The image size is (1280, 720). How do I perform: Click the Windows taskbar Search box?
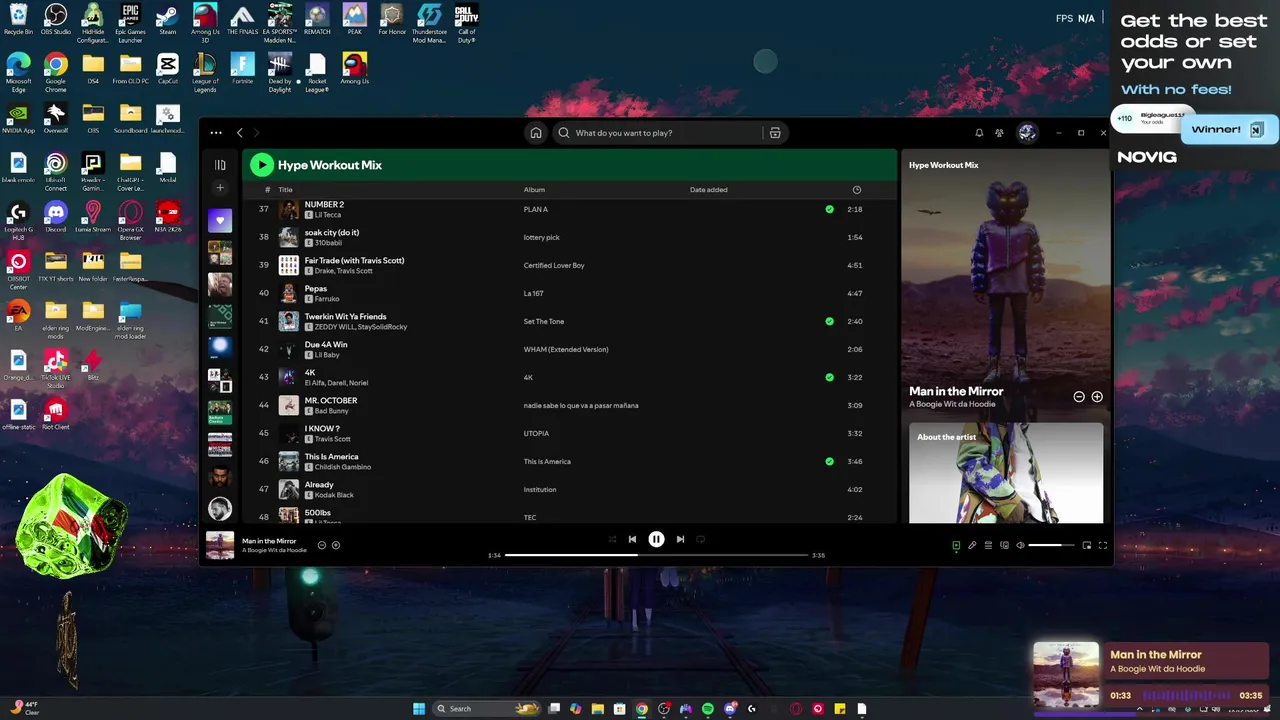(486, 709)
